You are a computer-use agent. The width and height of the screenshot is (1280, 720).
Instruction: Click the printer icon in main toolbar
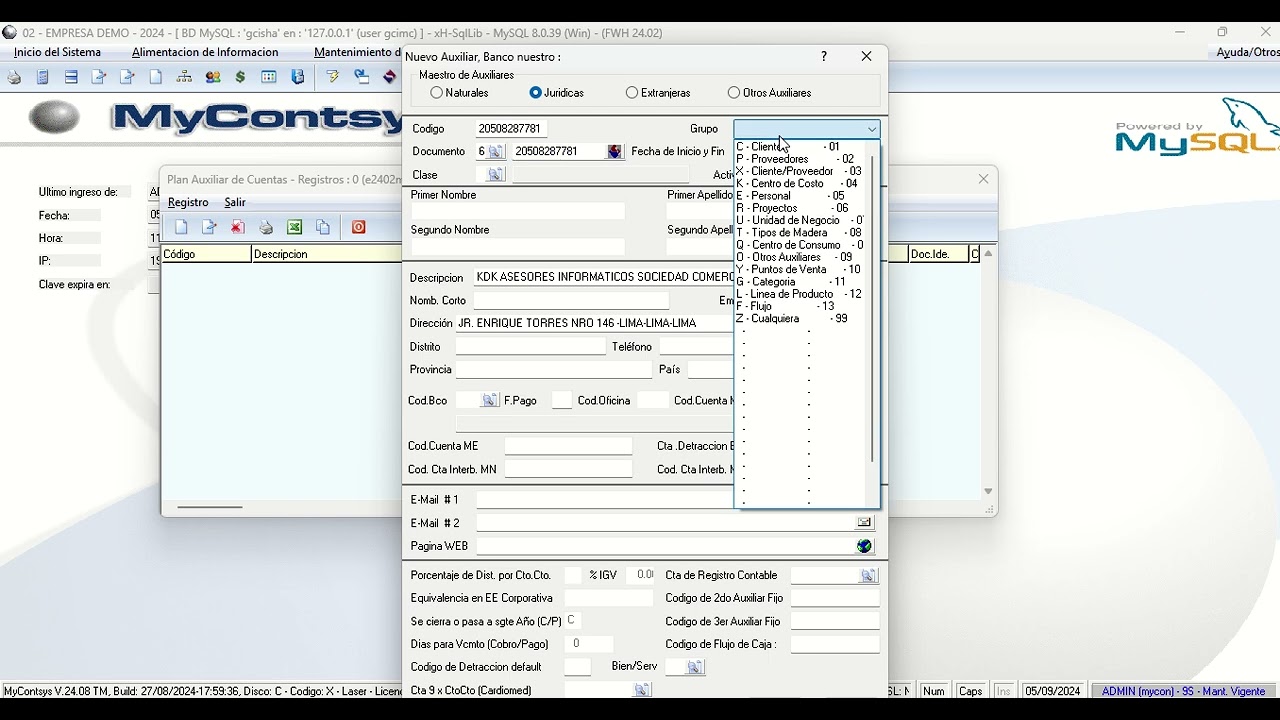pos(14,77)
